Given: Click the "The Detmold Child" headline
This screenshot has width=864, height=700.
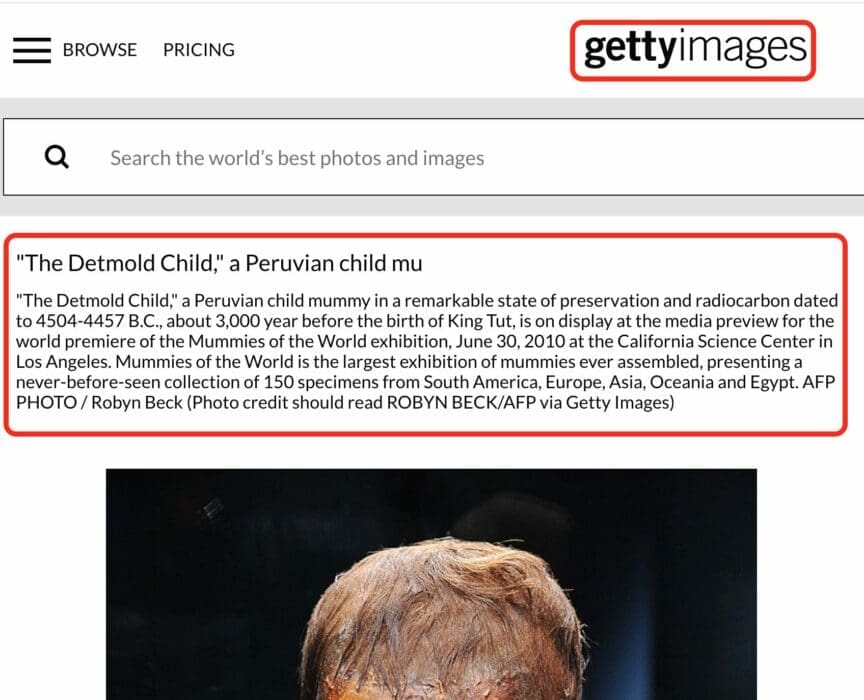Looking at the screenshot, I should [x=219, y=263].
